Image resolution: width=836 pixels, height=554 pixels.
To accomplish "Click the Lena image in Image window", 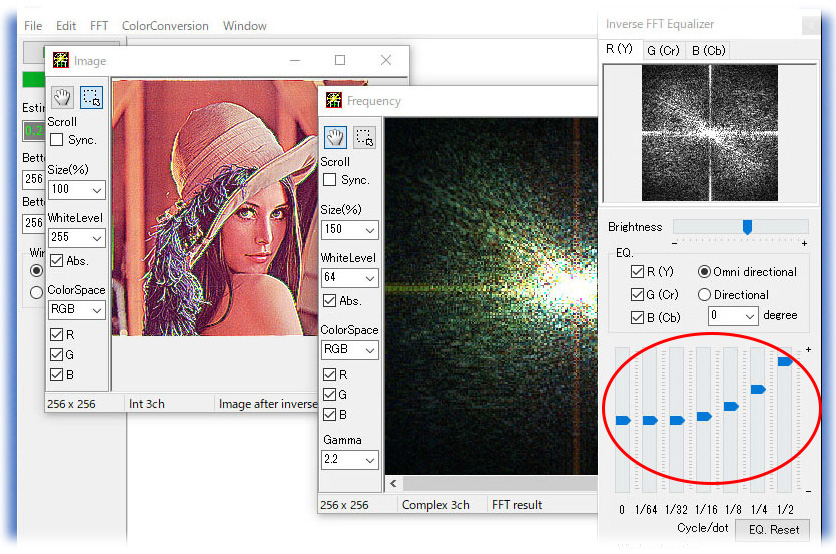I will (x=215, y=208).
